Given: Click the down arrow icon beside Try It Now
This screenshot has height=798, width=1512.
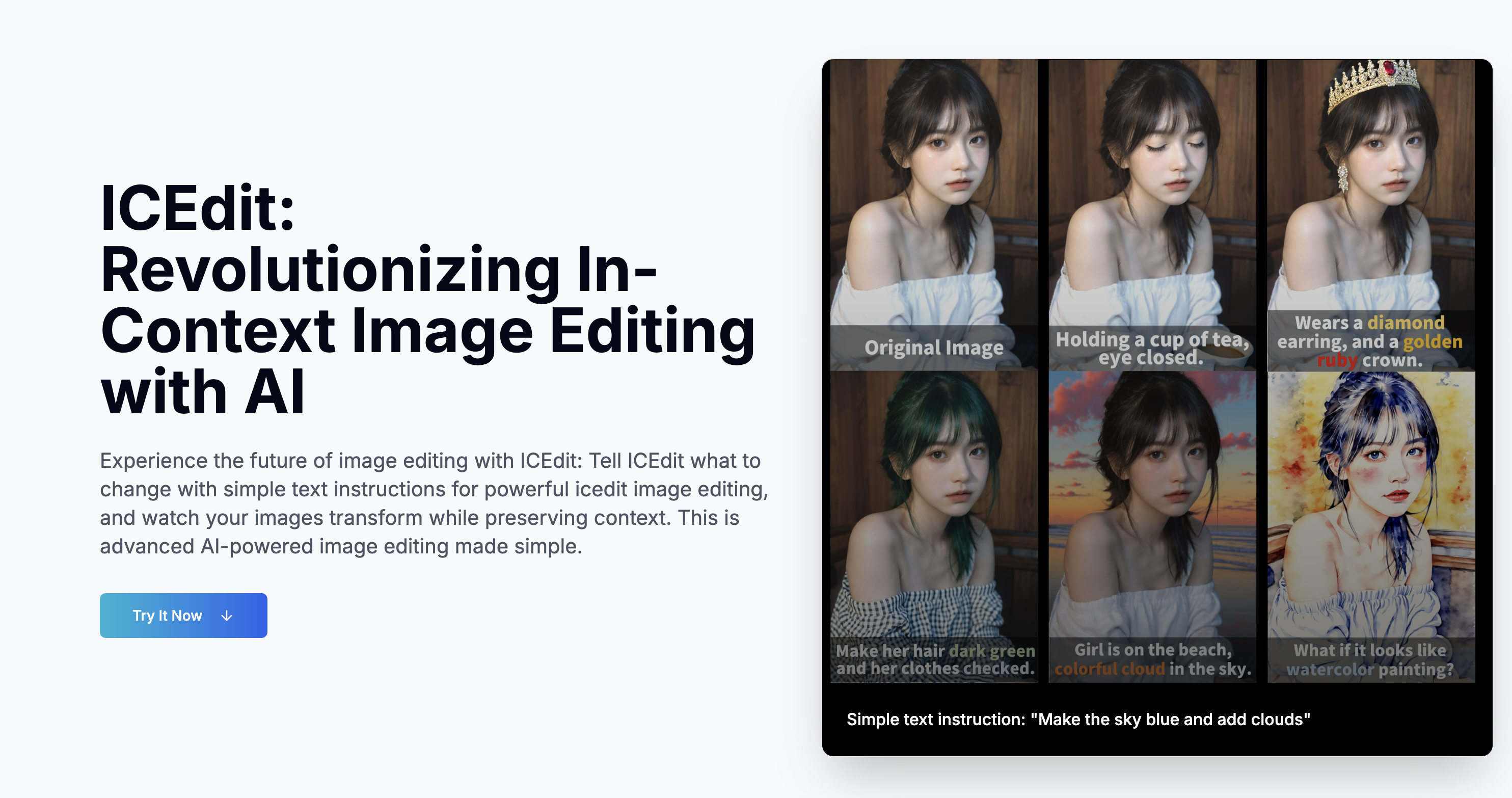Looking at the screenshot, I should [227, 616].
